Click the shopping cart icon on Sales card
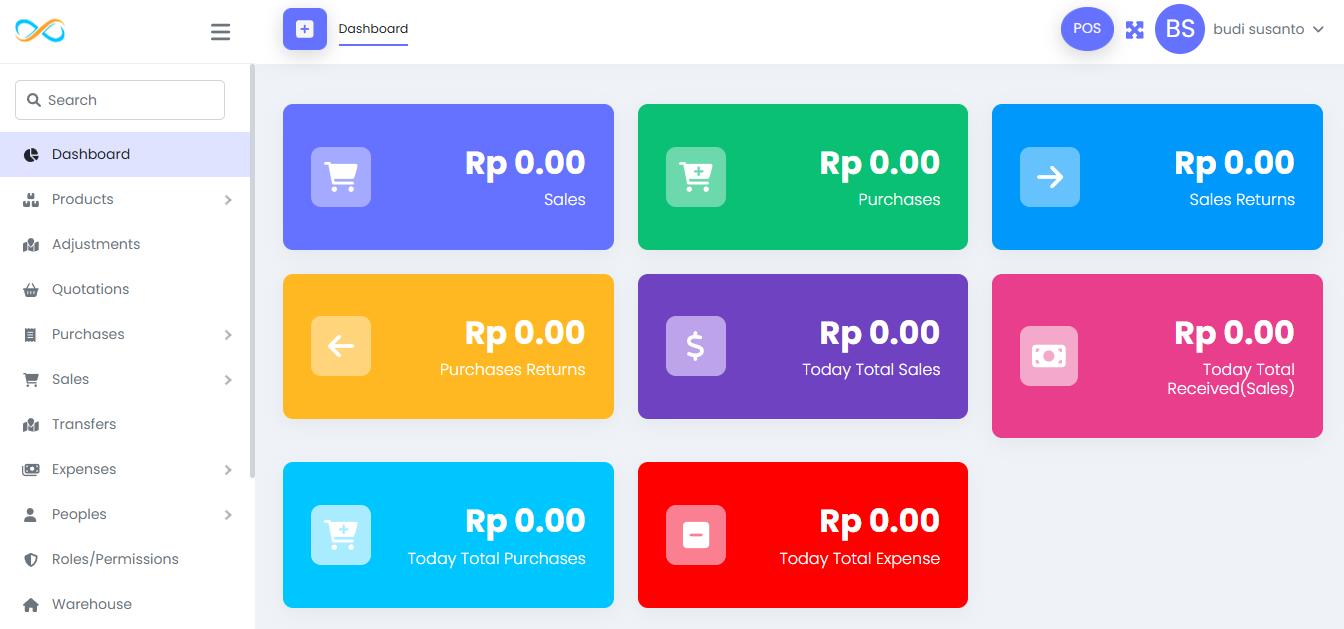1344x629 pixels. (341, 177)
